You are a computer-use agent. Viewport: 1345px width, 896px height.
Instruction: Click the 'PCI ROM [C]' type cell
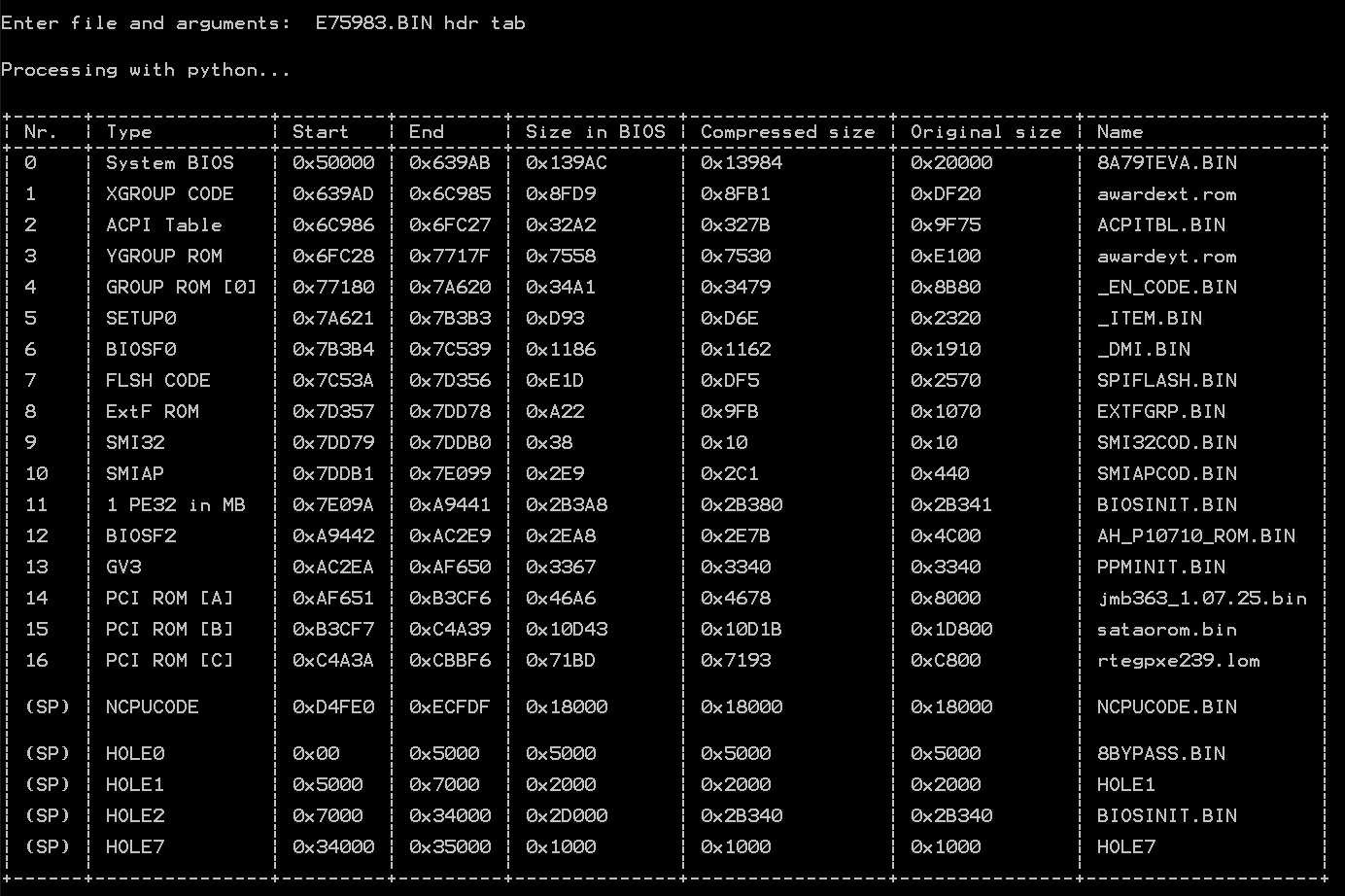click(x=170, y=661)
